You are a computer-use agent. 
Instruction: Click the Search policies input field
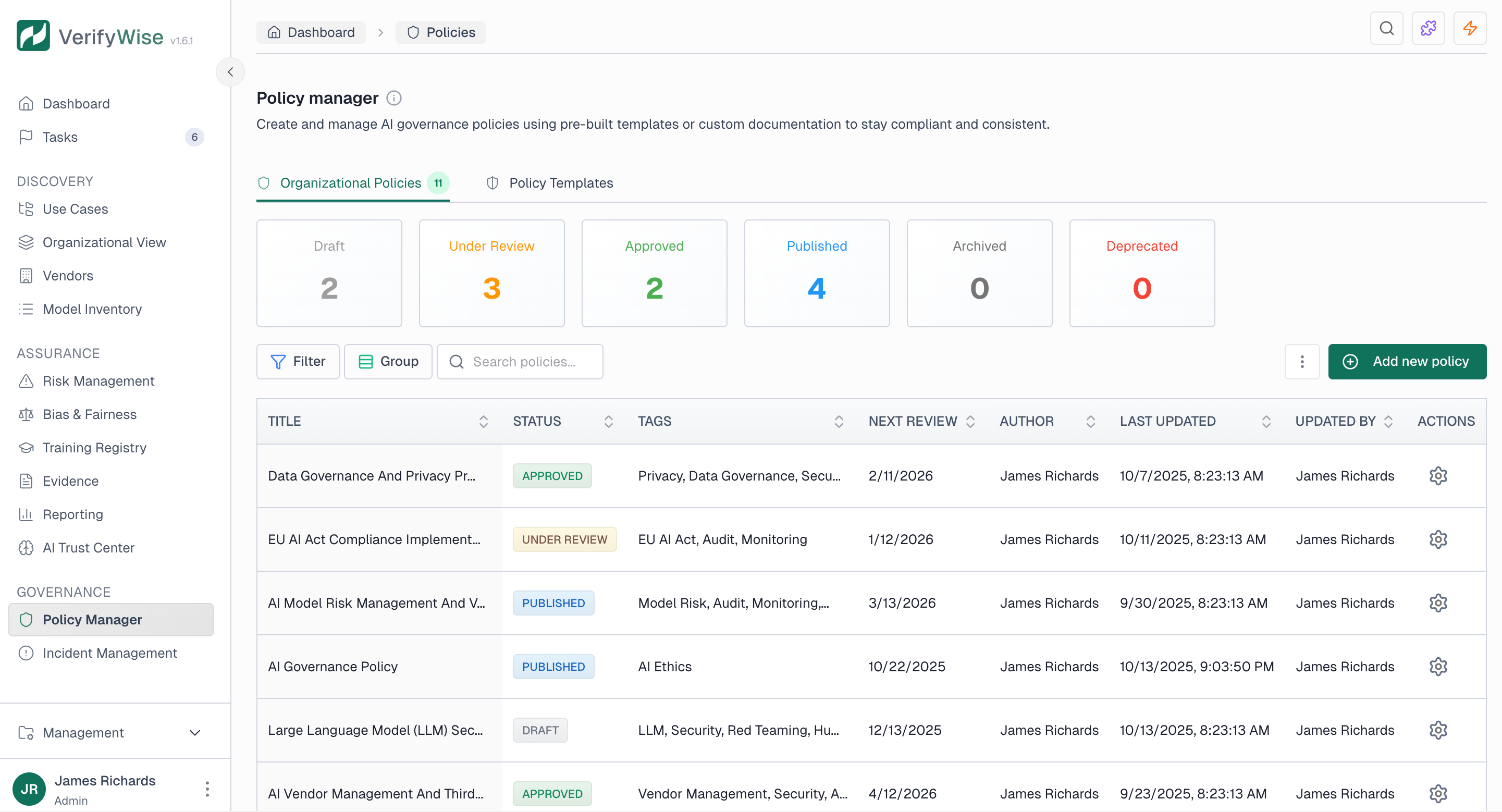520,361
